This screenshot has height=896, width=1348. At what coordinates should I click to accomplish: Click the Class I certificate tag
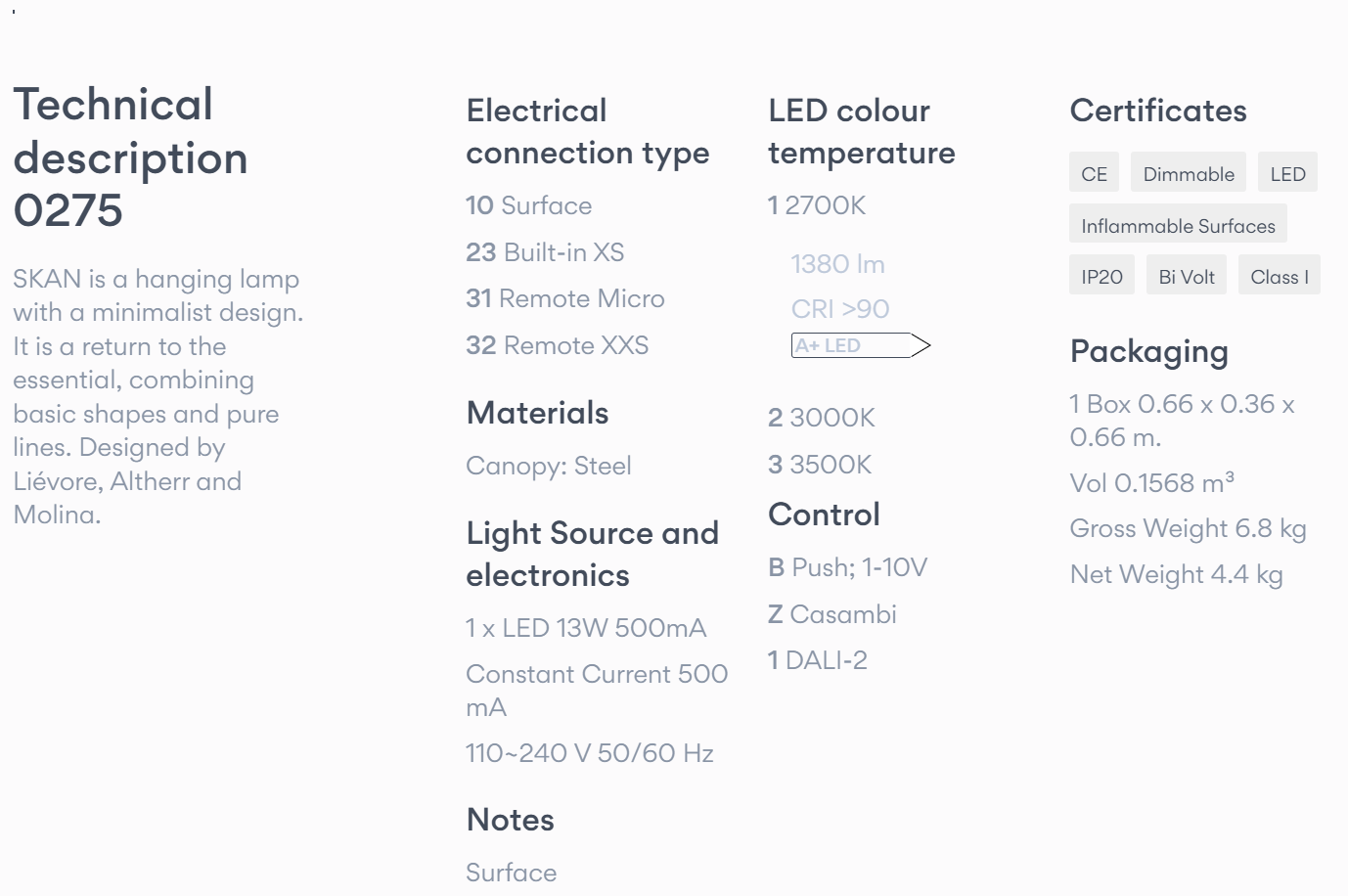coord(1279,277)
